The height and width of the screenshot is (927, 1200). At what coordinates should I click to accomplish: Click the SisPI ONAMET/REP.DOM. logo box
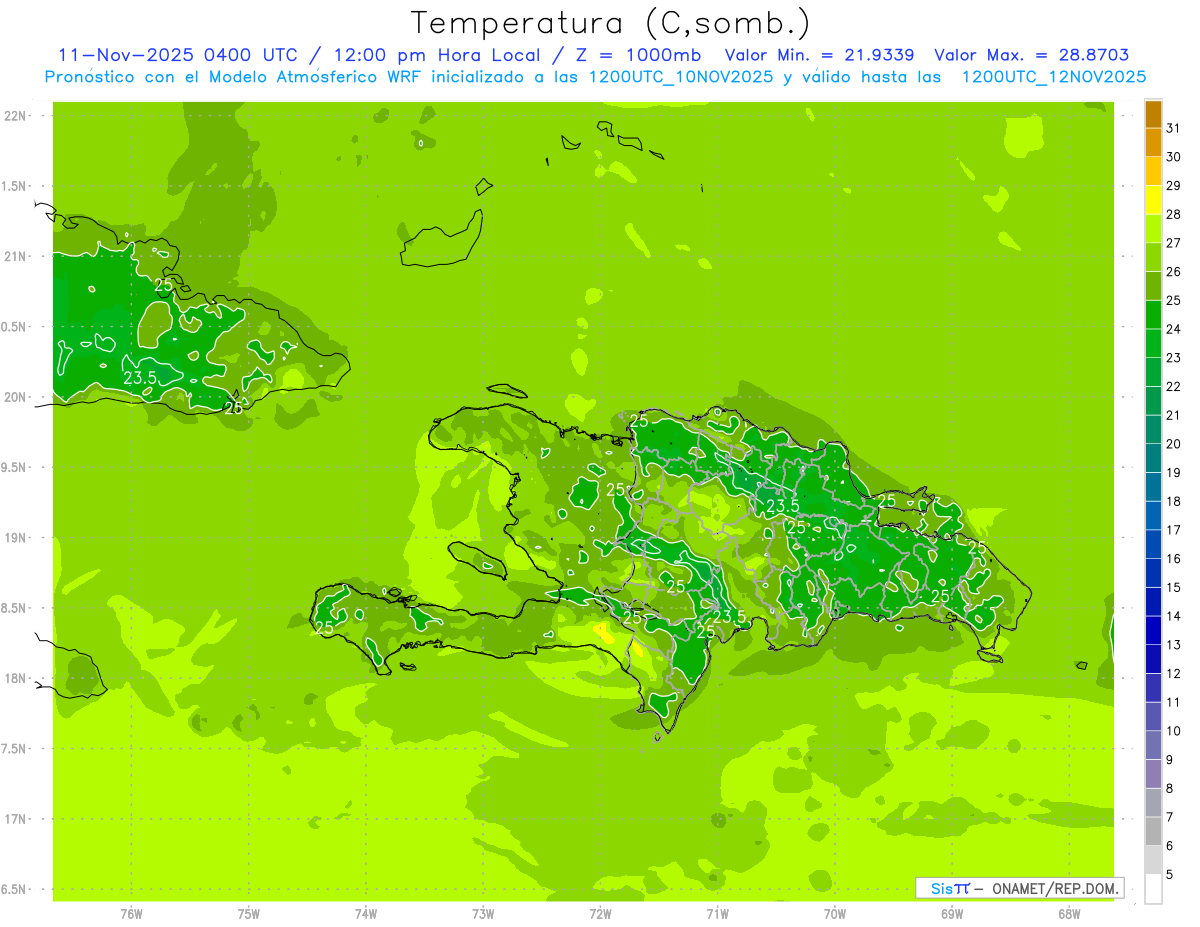coord(1019,888)
